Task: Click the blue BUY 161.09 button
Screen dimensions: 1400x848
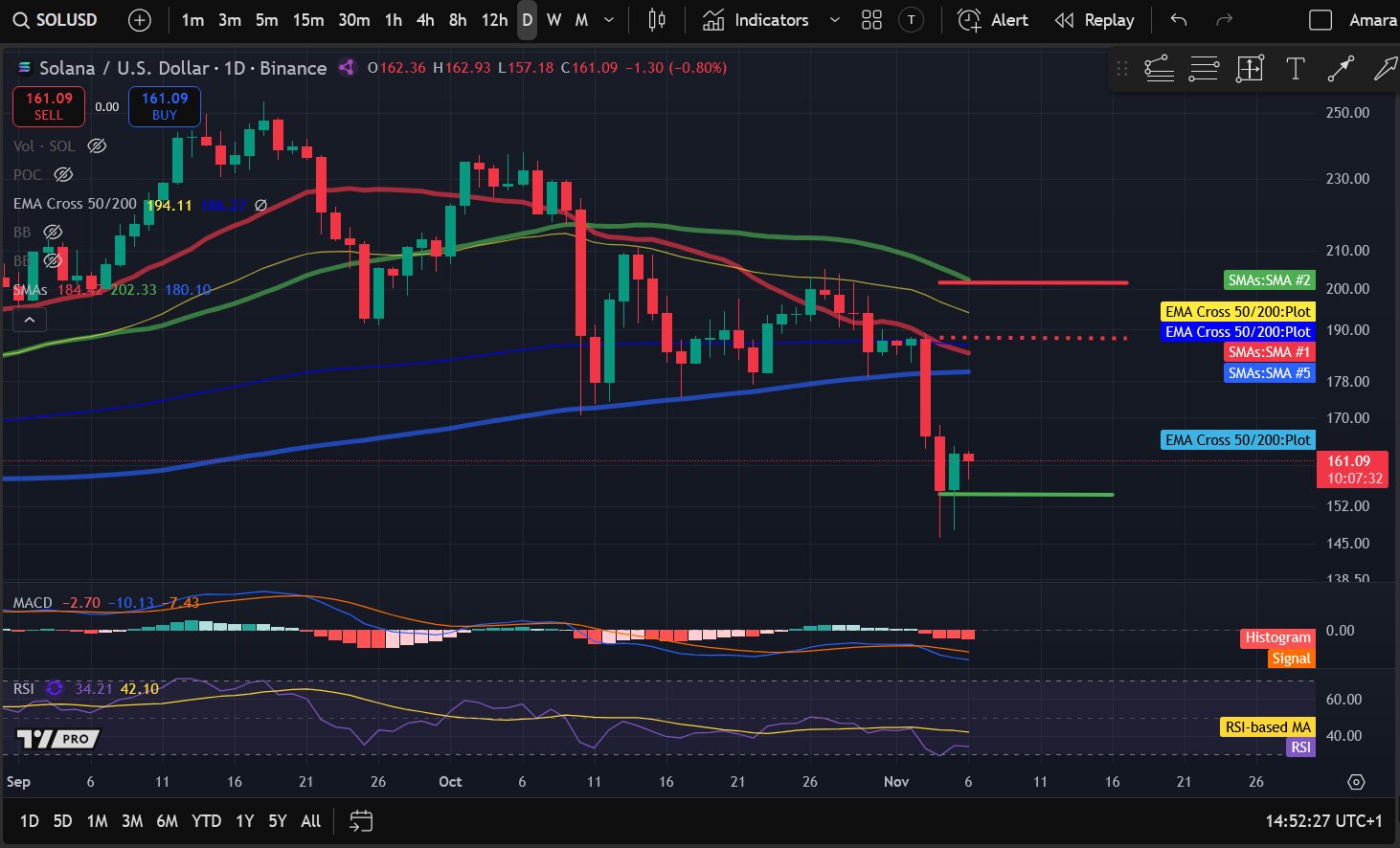Action: click(164, 106)
